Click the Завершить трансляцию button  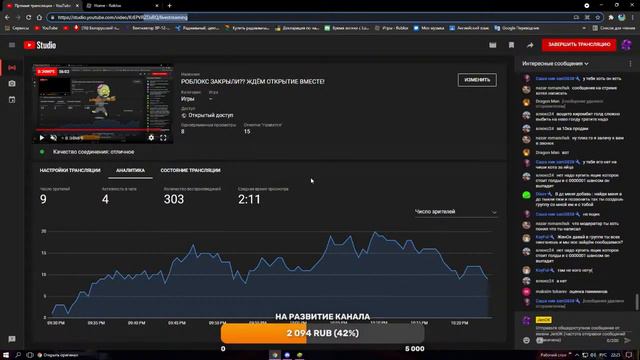coord(579,44)
